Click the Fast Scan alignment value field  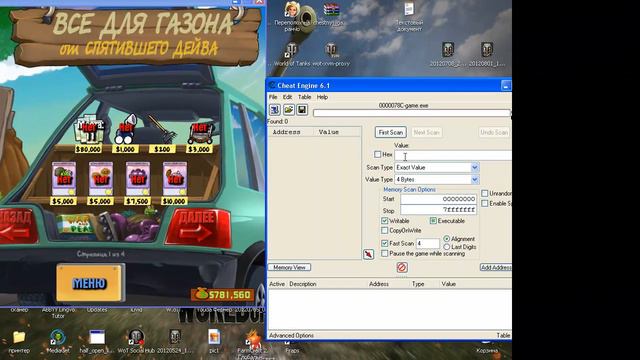coord(428,243)
